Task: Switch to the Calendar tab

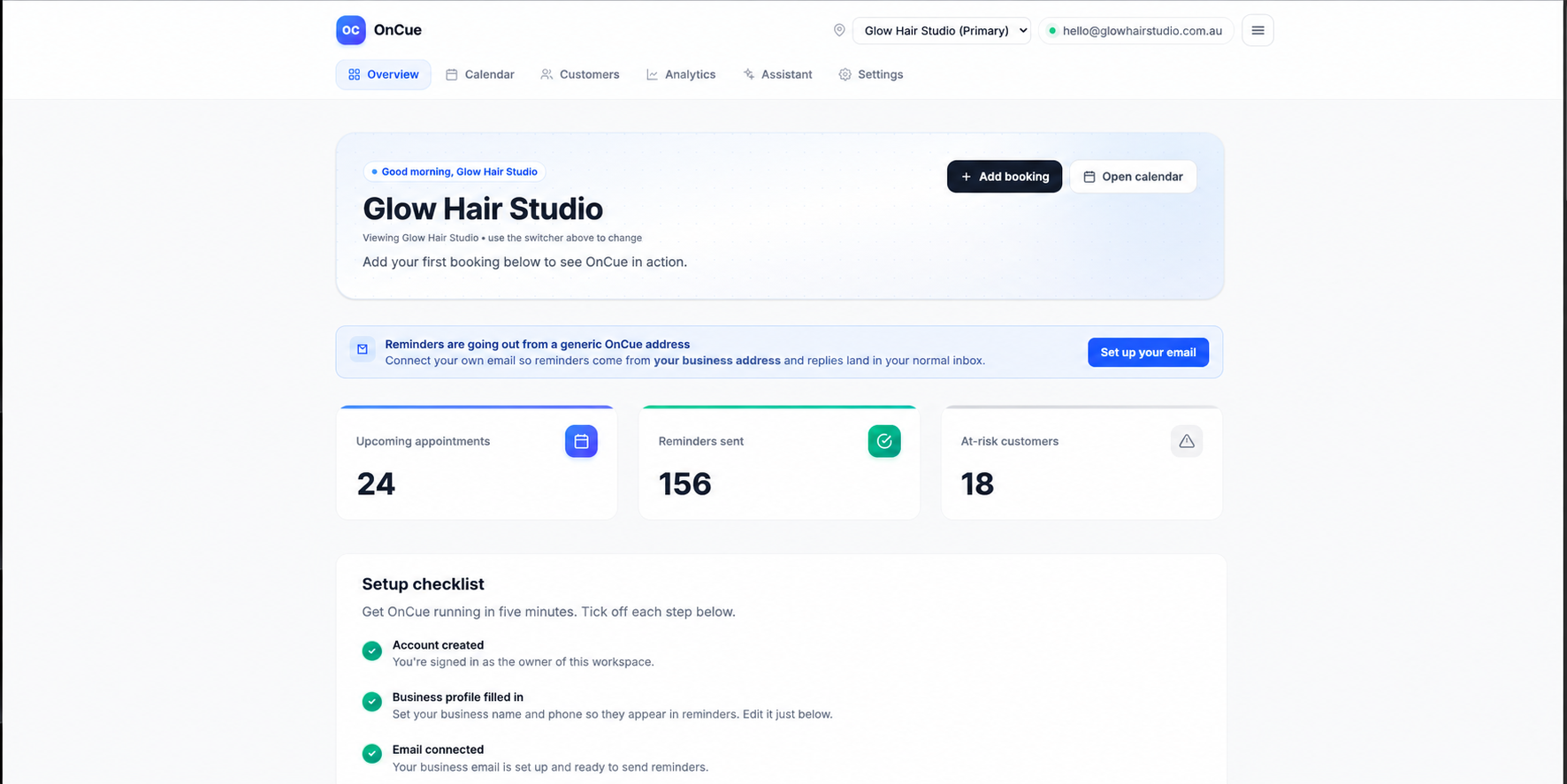Action: tap(480, 74)
